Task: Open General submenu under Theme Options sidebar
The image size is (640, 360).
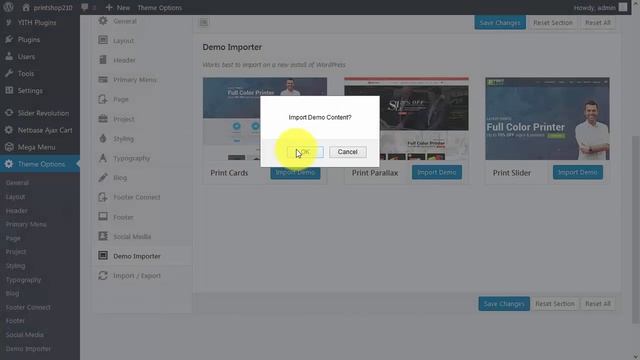Action: (17, 183)
